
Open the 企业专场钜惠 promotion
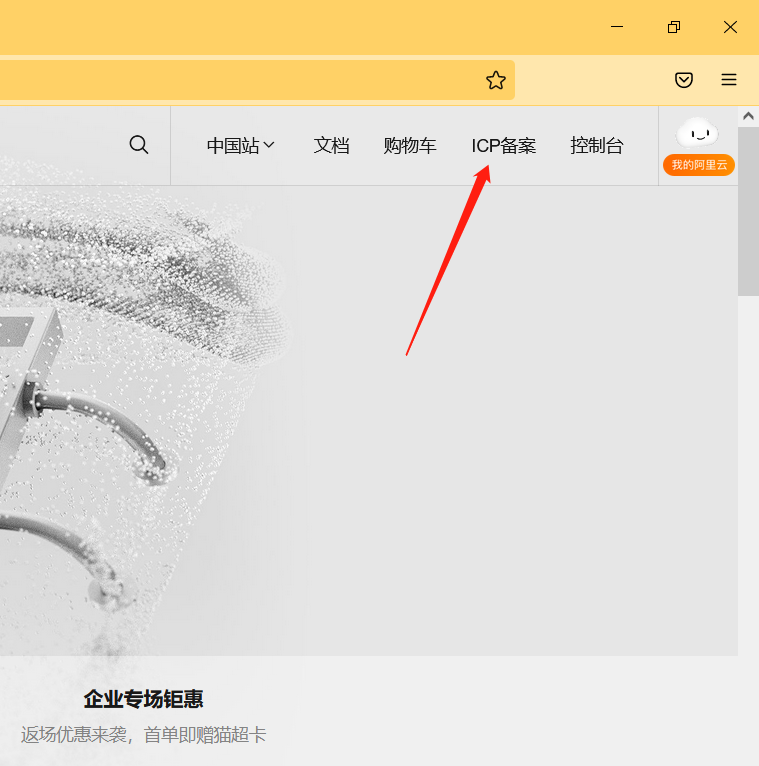point(143,699)
